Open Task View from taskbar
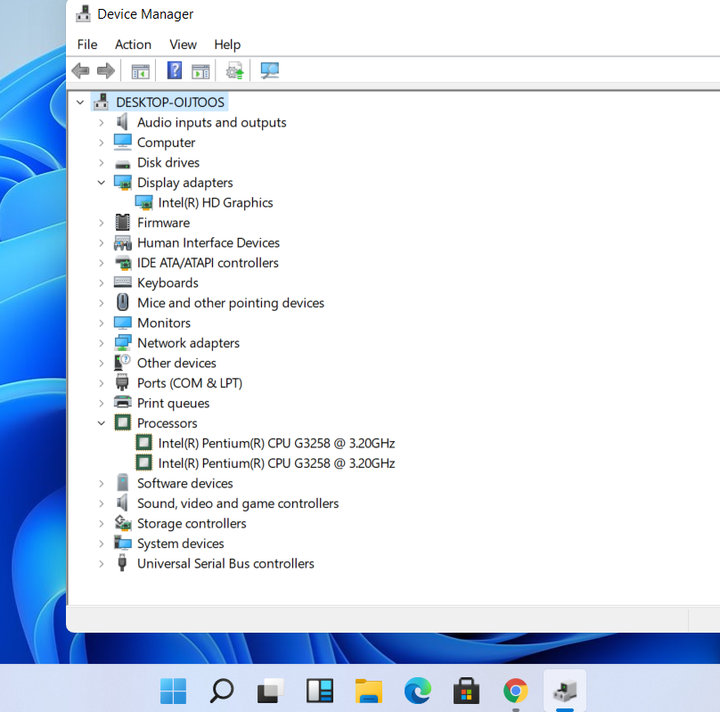 (270, 690)
